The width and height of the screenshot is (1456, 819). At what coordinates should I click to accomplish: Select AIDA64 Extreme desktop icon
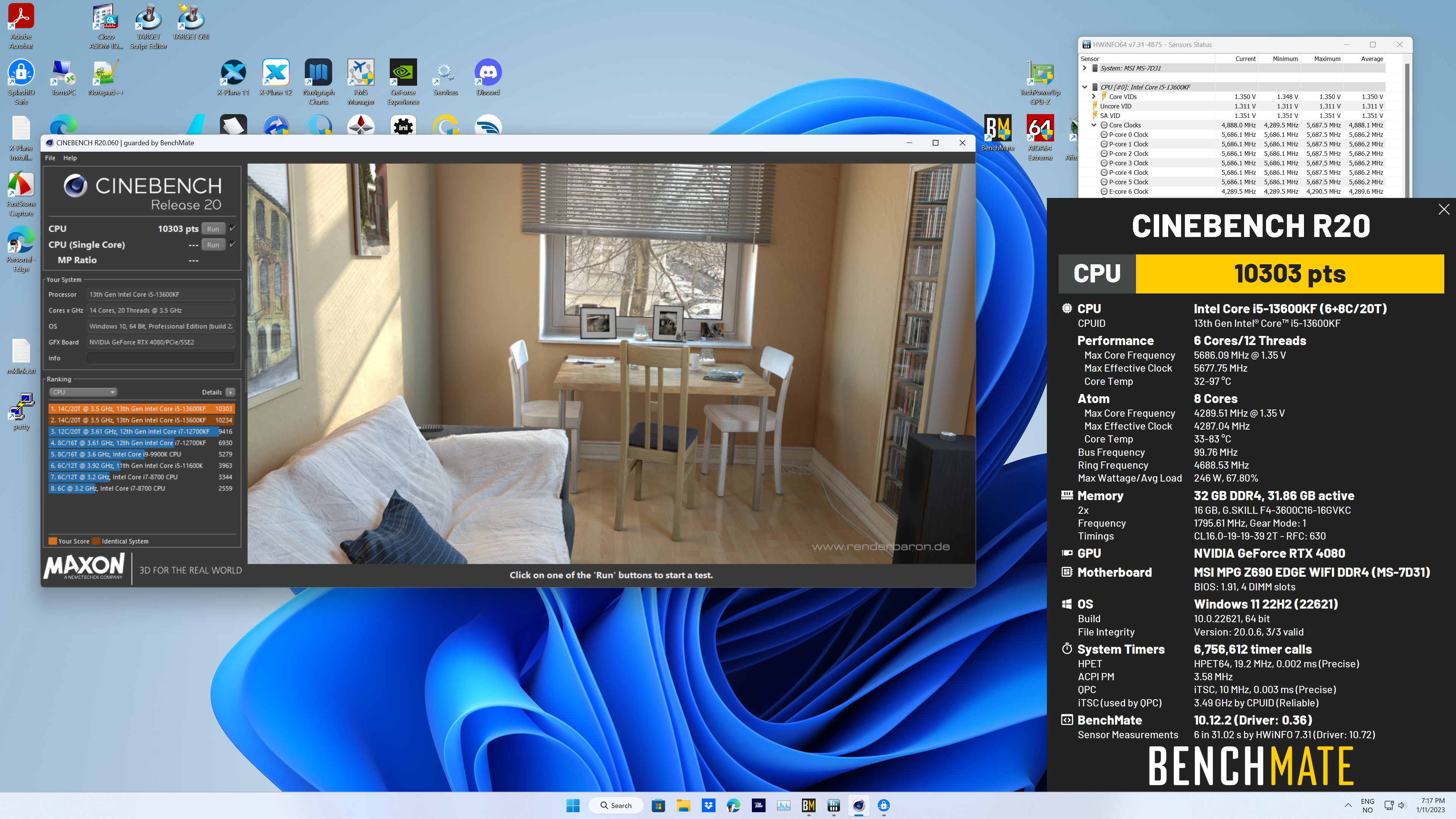click(x=1040, y=138)
